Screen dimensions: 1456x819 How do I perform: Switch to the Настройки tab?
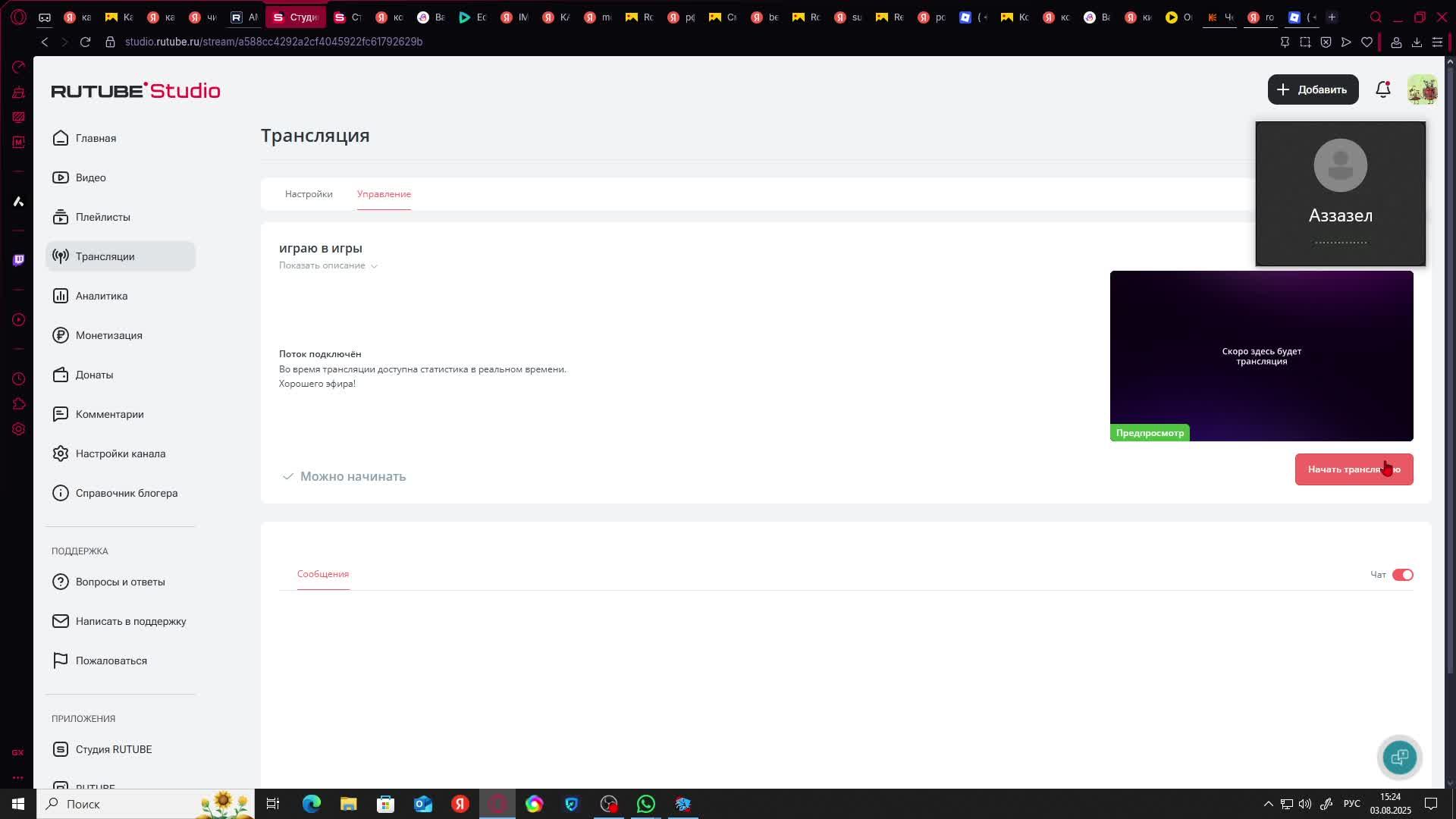309,194
